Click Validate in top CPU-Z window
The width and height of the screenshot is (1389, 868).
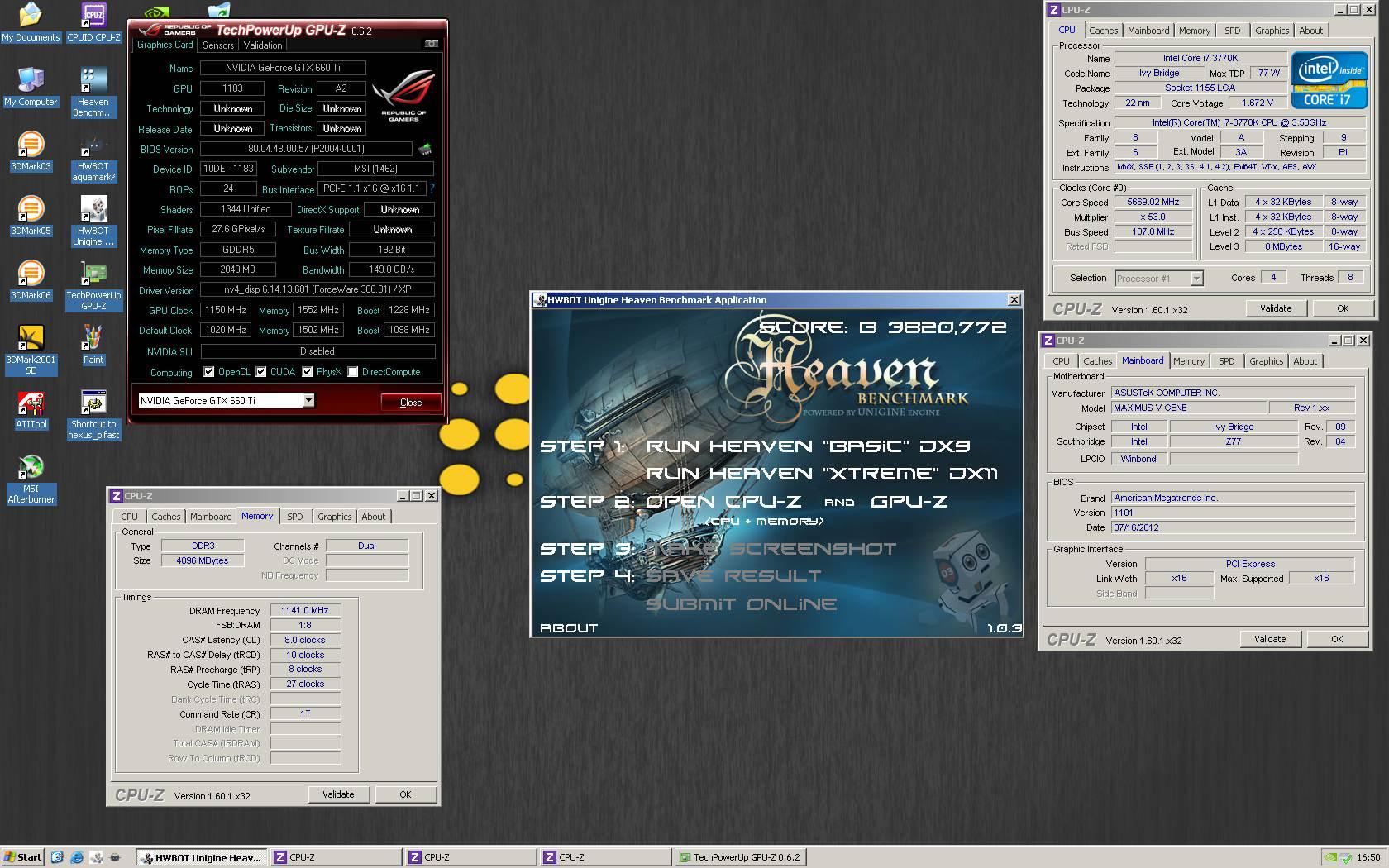click(1276, 308)
